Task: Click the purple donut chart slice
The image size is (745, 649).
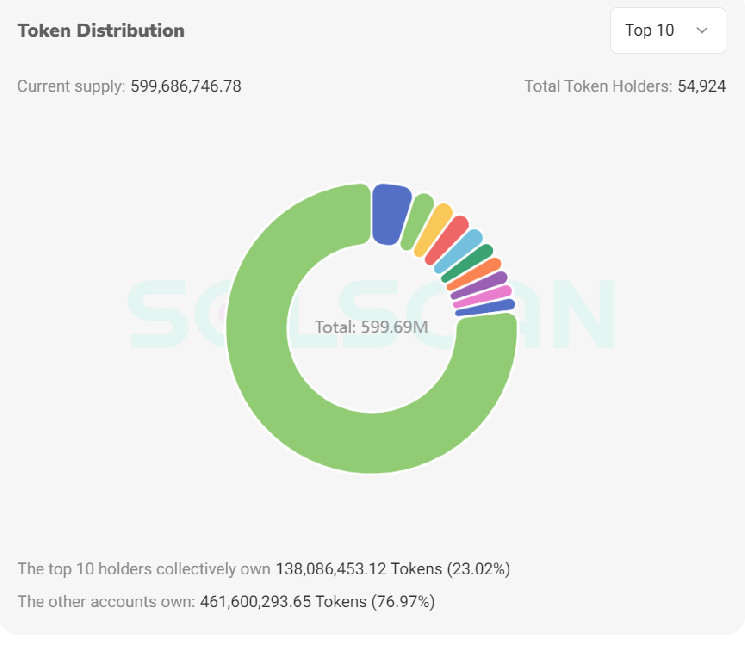Action: coord(481,285)
